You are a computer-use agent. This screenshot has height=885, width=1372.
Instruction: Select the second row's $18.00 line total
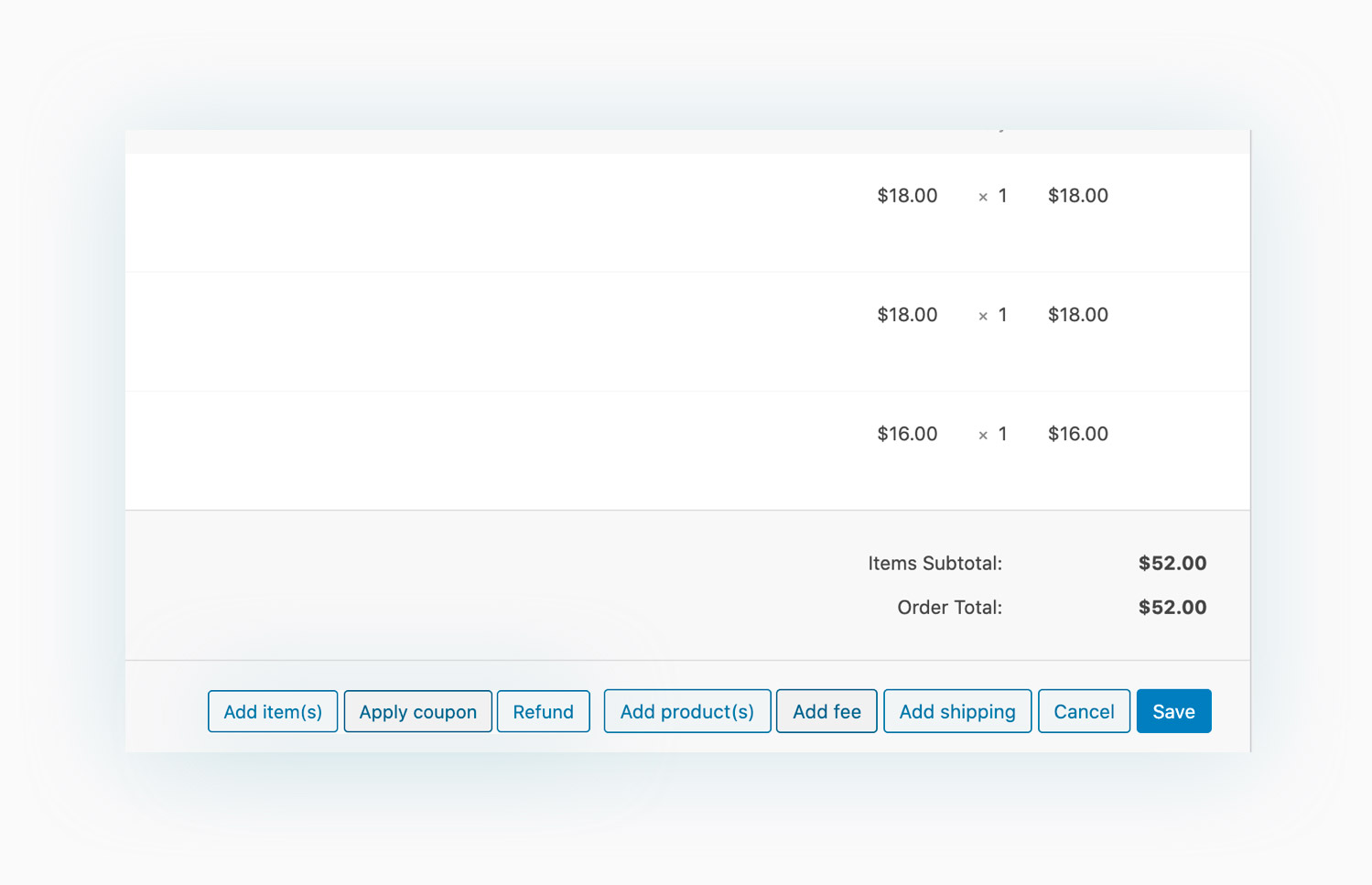pos(1077,315)
